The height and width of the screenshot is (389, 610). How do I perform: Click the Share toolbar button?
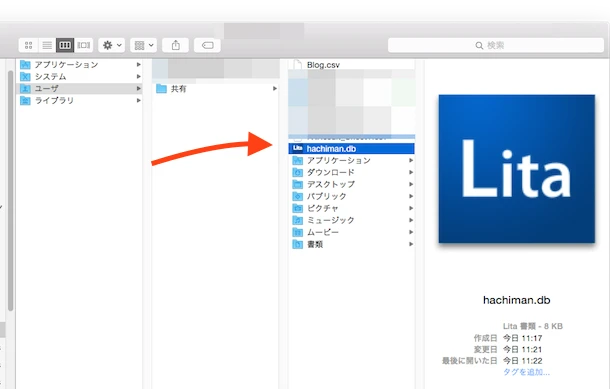pos(175,46)
